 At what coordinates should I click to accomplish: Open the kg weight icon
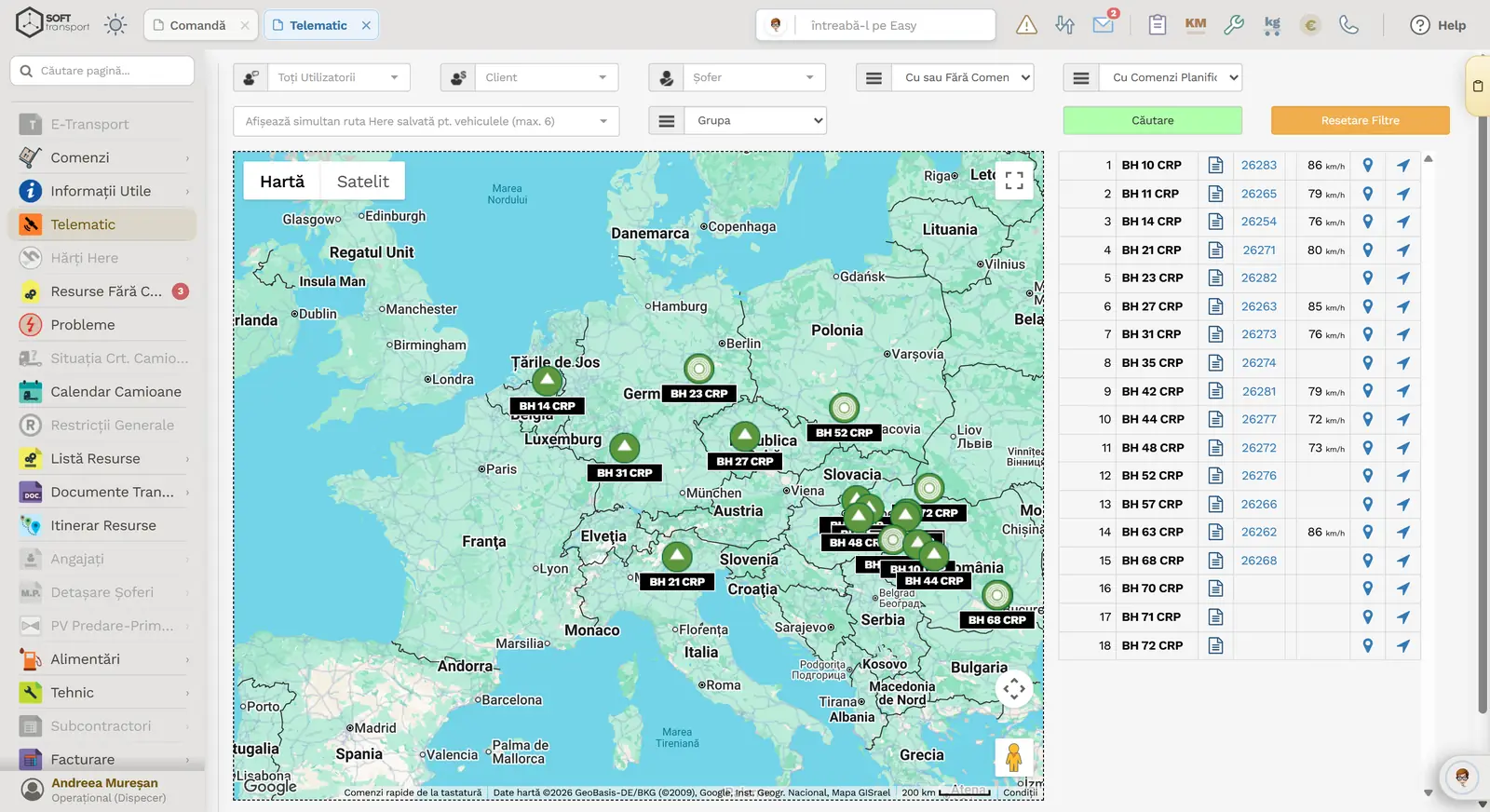pyautogui.click(x=1272, y=25)
